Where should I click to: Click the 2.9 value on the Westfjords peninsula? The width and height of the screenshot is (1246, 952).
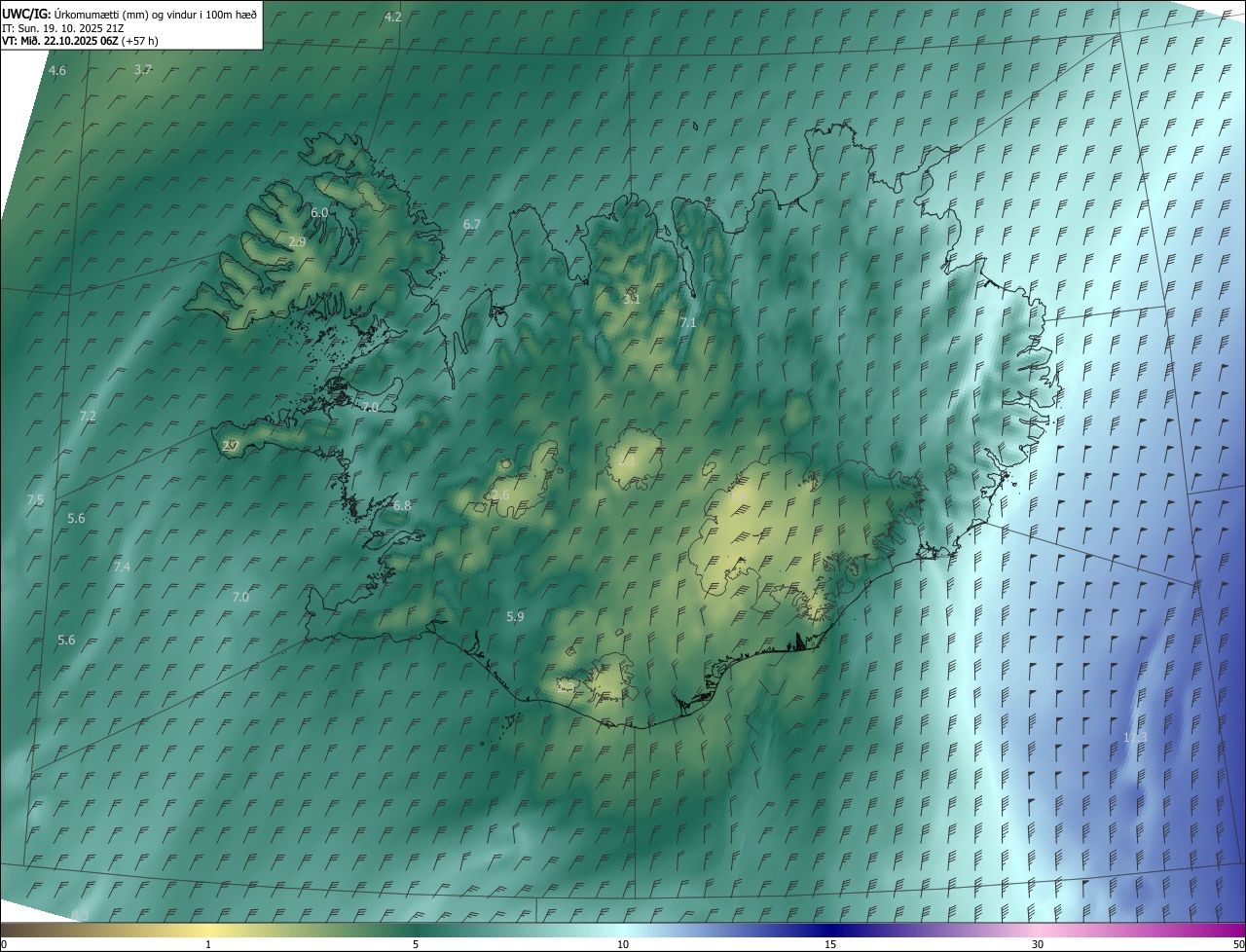[x=297, y=240]
